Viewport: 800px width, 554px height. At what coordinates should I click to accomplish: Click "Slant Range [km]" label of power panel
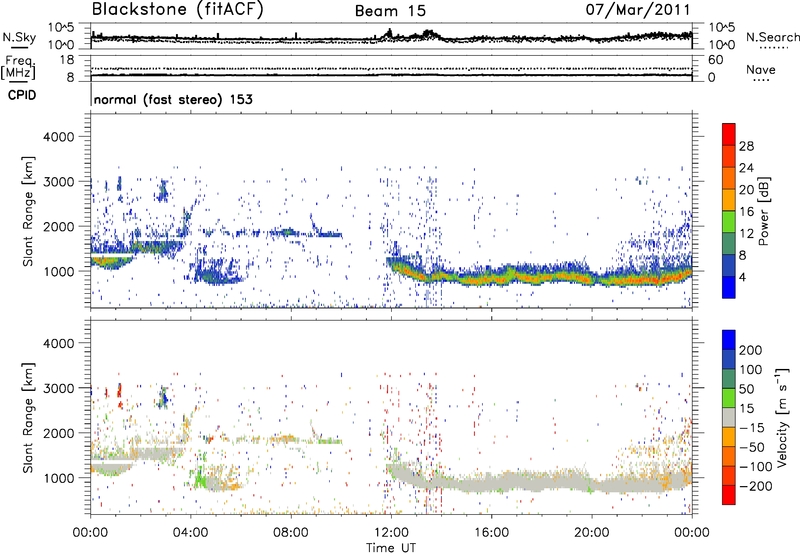[x=28, y=211]
